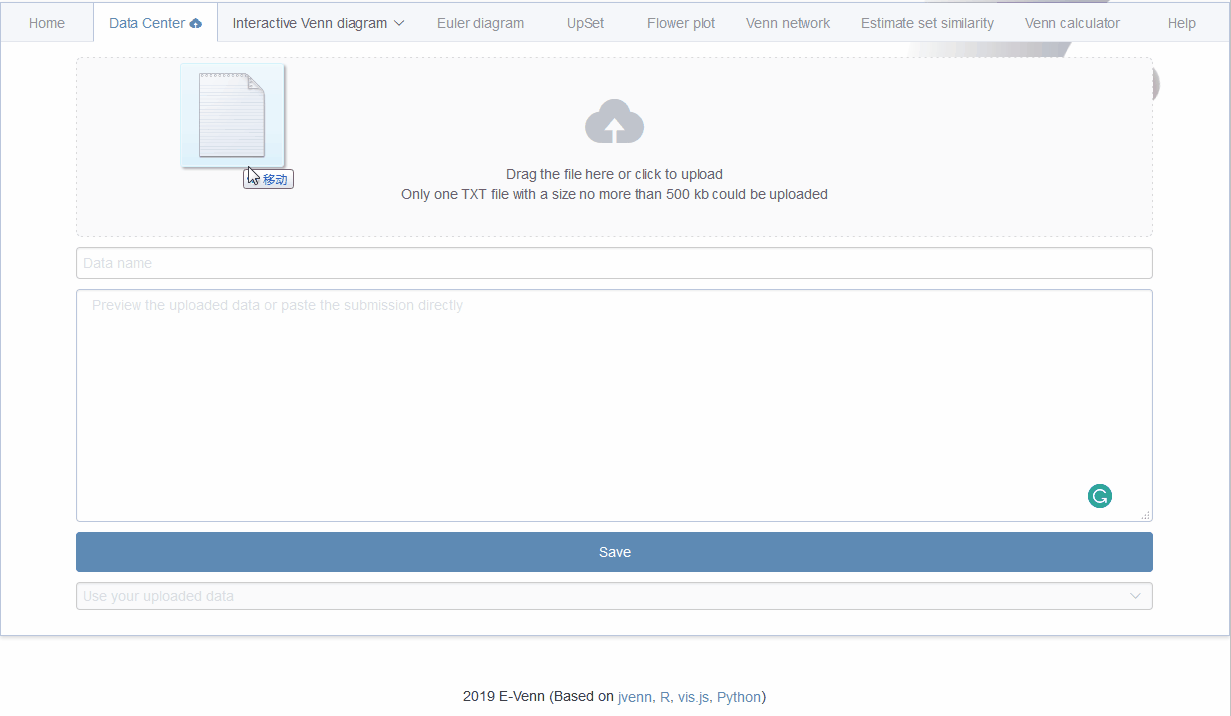
Task: Click into the data preview text area
Action: coord(614,405)
